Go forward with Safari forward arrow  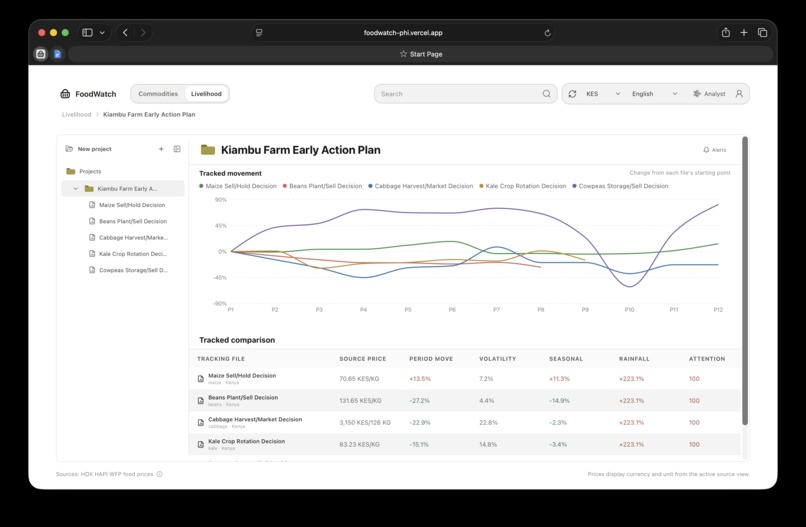click(x=143, y=32)
